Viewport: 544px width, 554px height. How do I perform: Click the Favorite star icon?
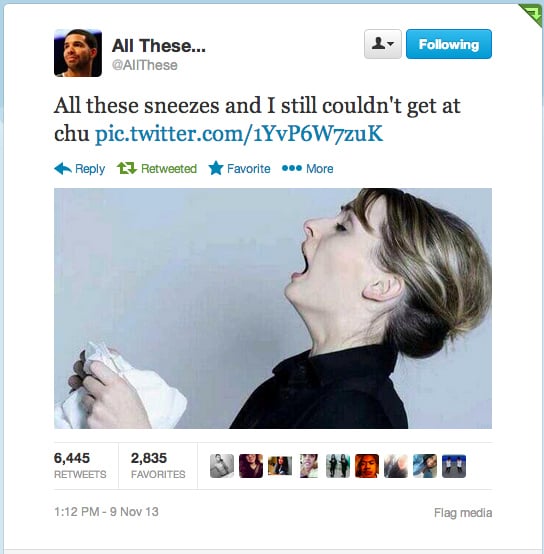[x=216, y=168]
